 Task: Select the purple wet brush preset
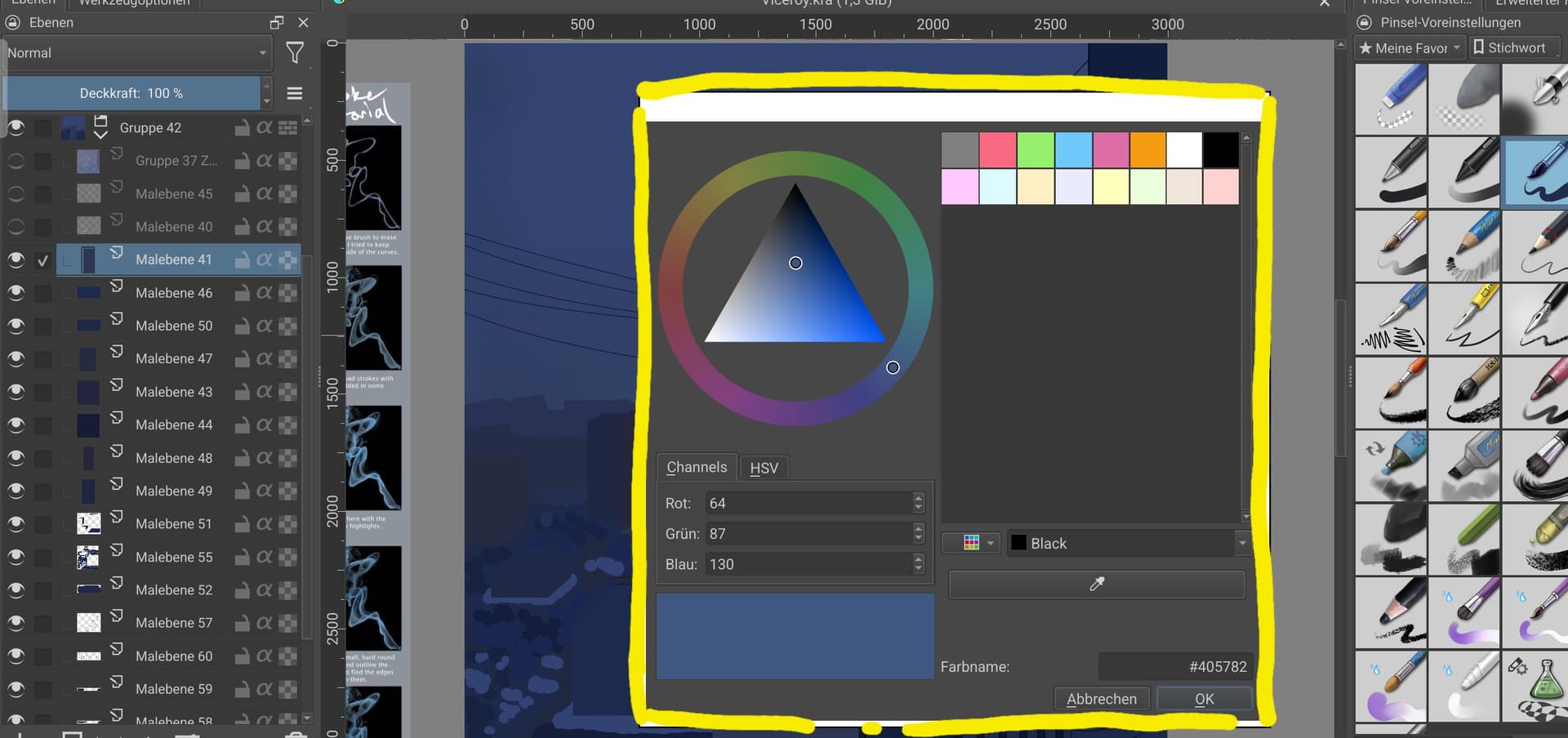1464,613
